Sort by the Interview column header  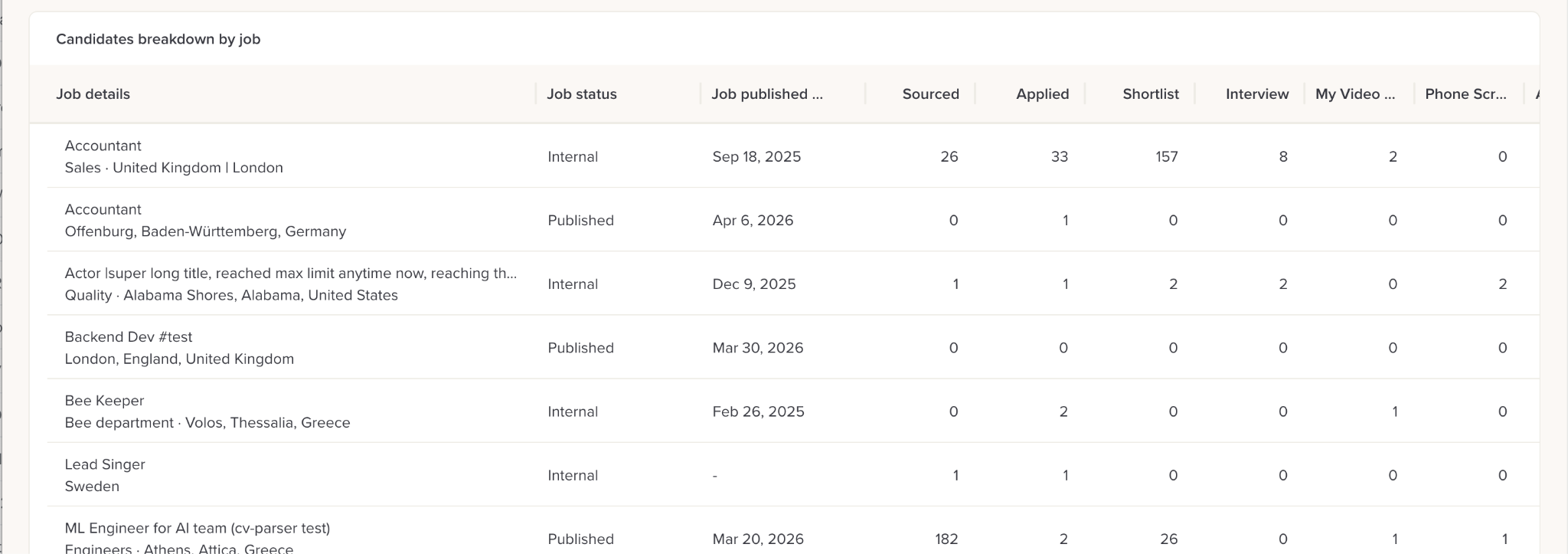coord(1256,94)
